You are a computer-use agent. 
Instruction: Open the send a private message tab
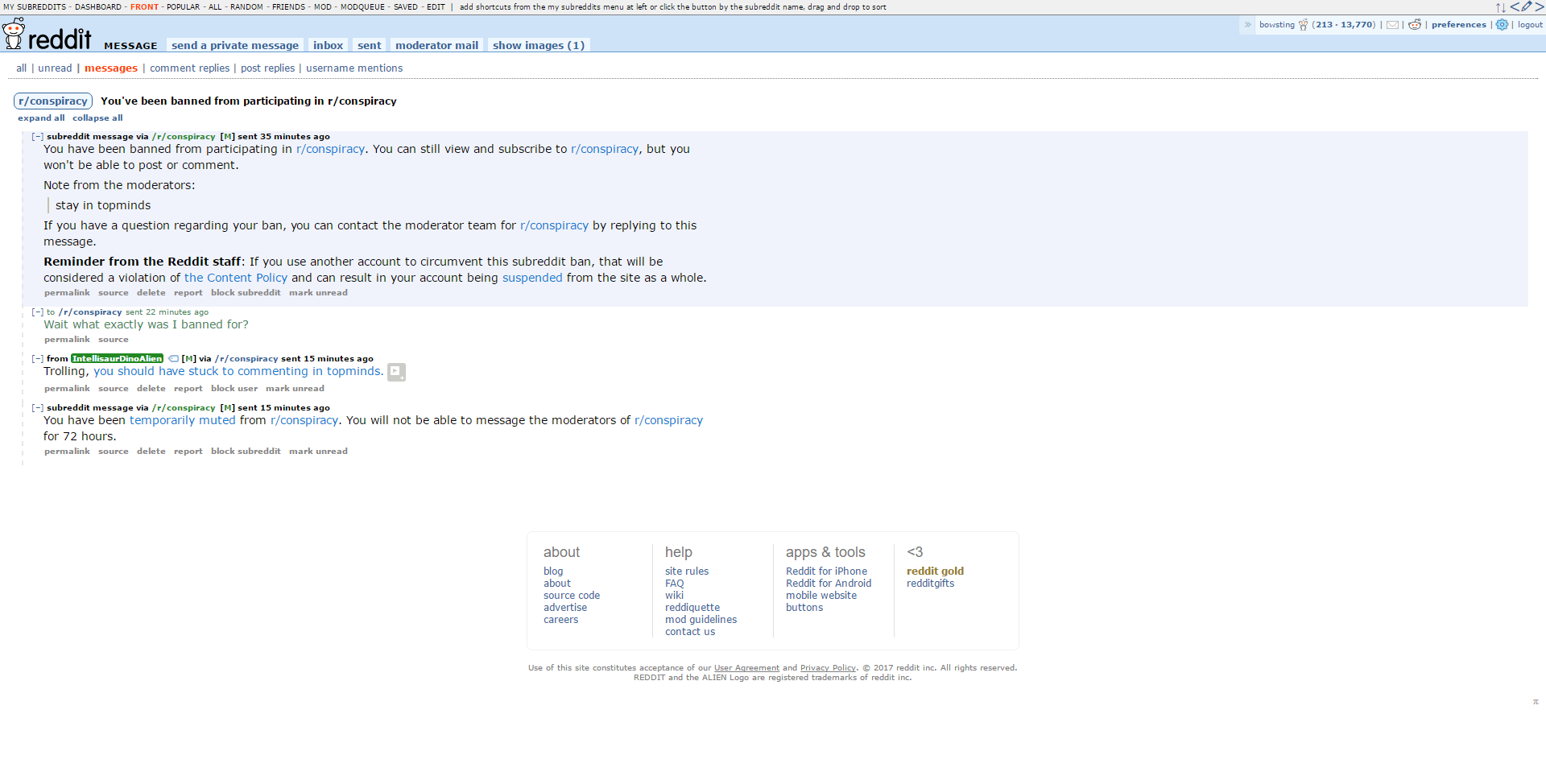[x=235, y=45]
